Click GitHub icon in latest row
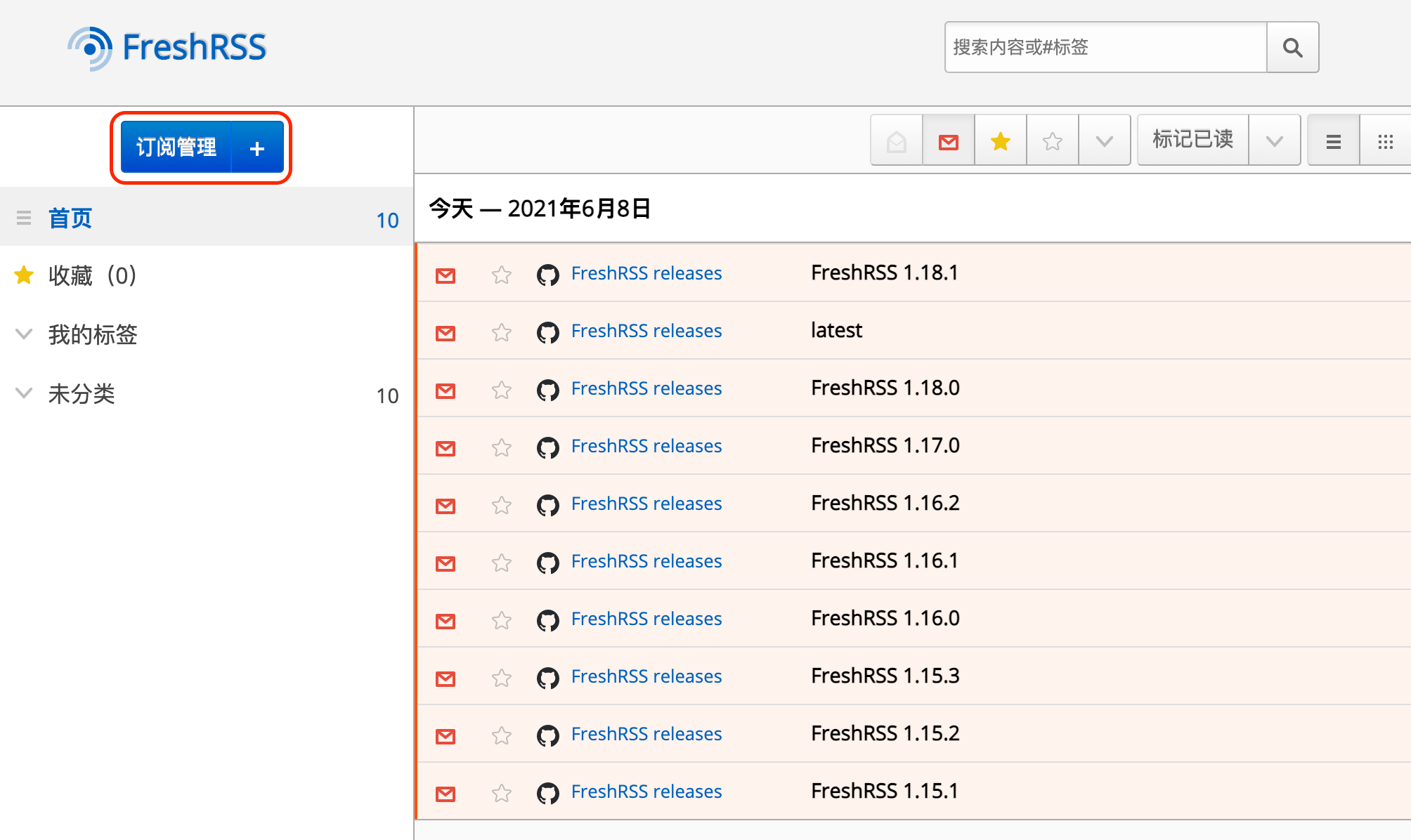The height and width of the screenshot is (840, 1411). pos(548,332)
